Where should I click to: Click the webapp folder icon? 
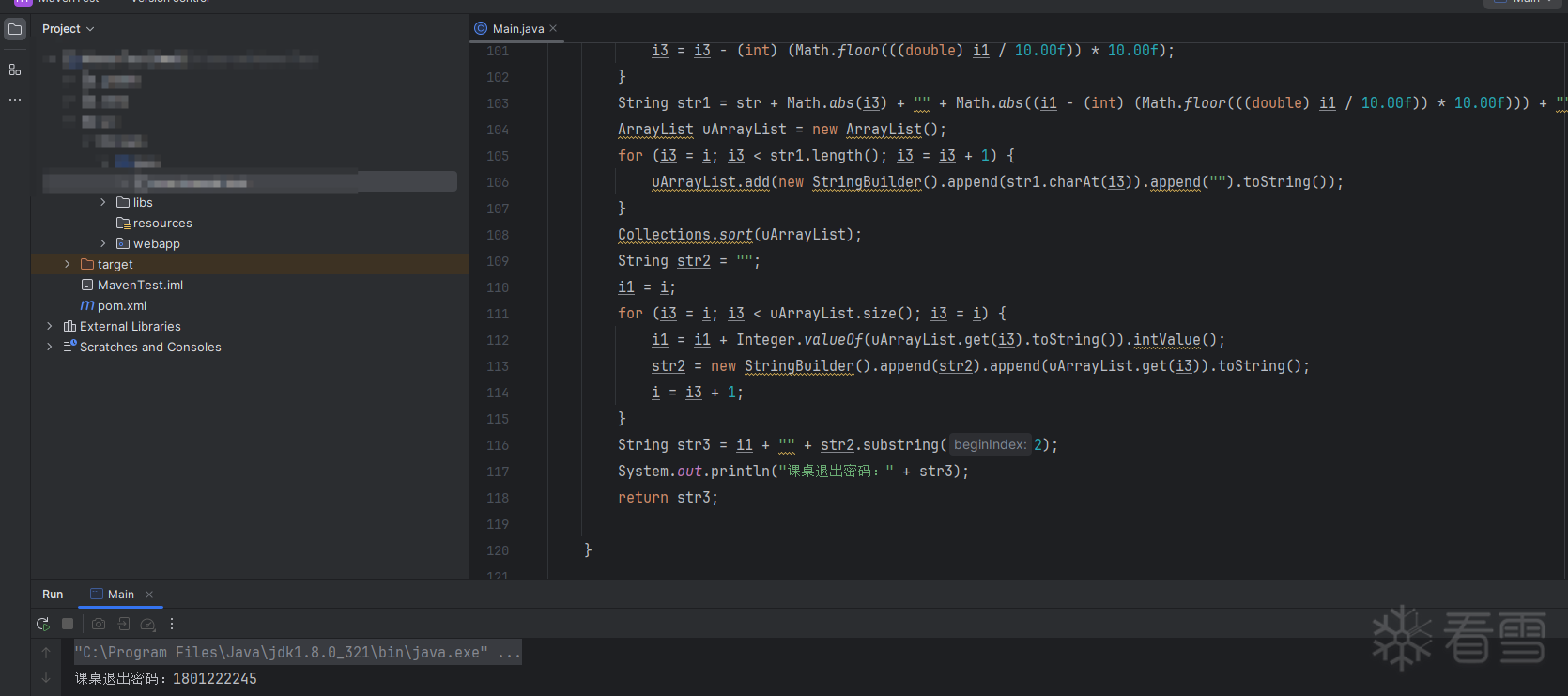pos(123,243)
